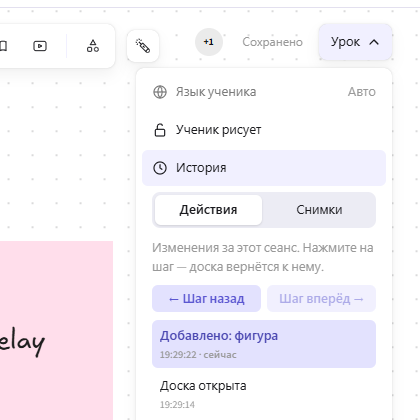Click the open padlock icon
The width and height of the screenshot is (420, 420).
pyautogui.click(x=160, y=130)
